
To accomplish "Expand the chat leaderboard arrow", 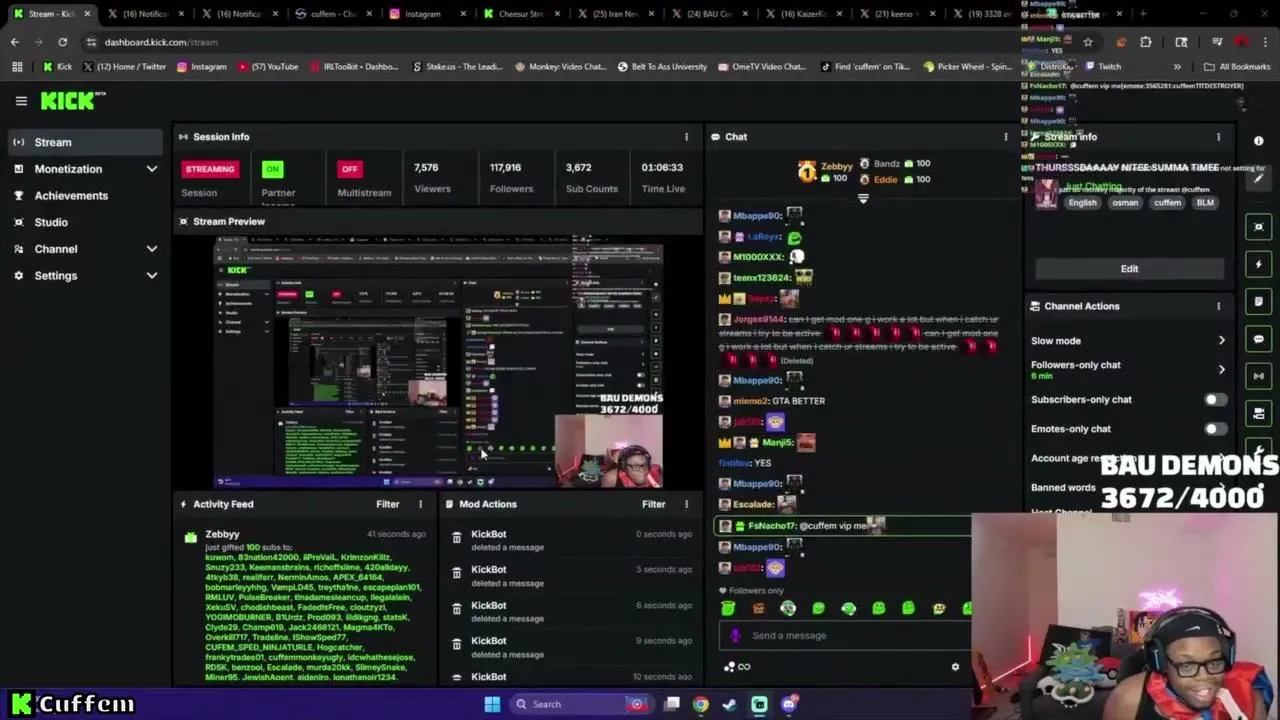I will [x=863, y=198].
